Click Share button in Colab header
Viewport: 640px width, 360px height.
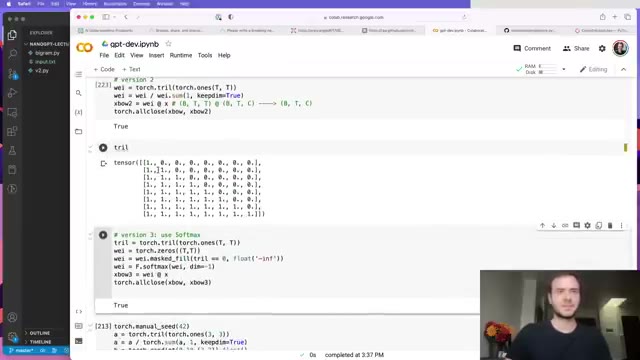coord(576,48)
